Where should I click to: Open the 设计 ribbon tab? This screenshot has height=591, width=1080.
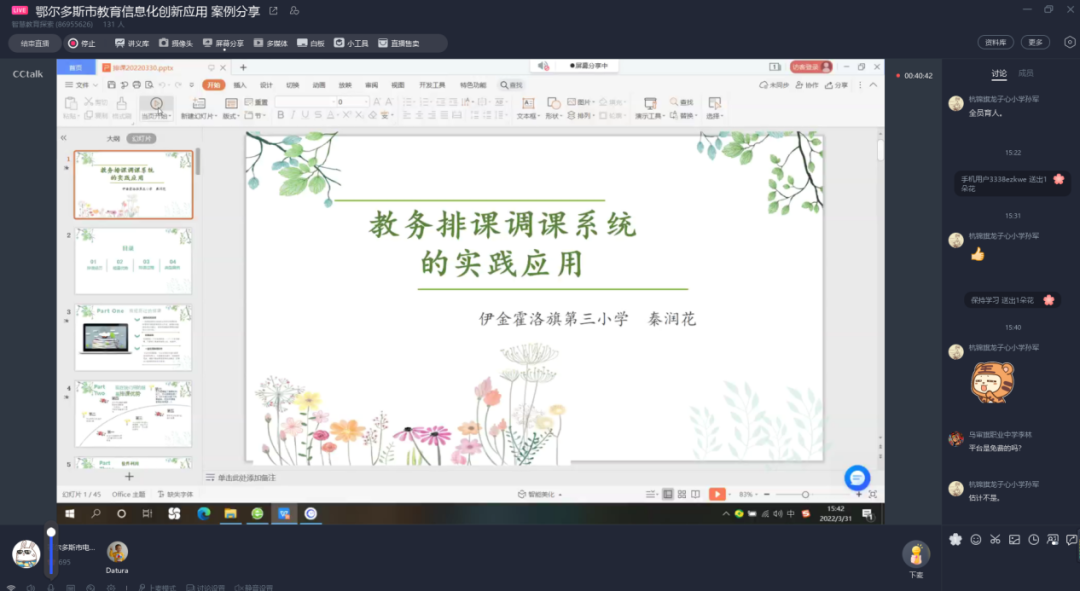(266, 85)
